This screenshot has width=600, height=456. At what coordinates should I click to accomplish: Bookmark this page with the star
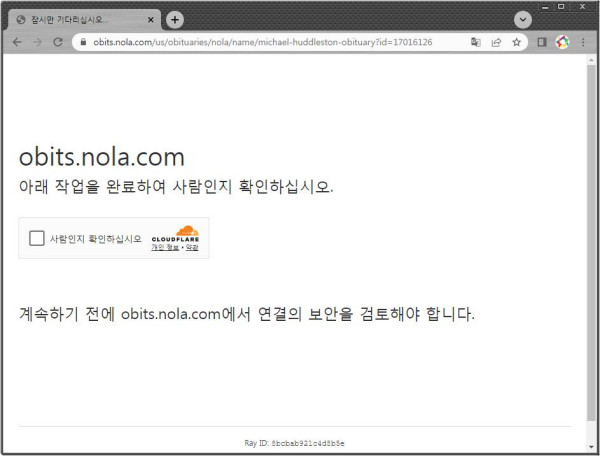point(516,43)
